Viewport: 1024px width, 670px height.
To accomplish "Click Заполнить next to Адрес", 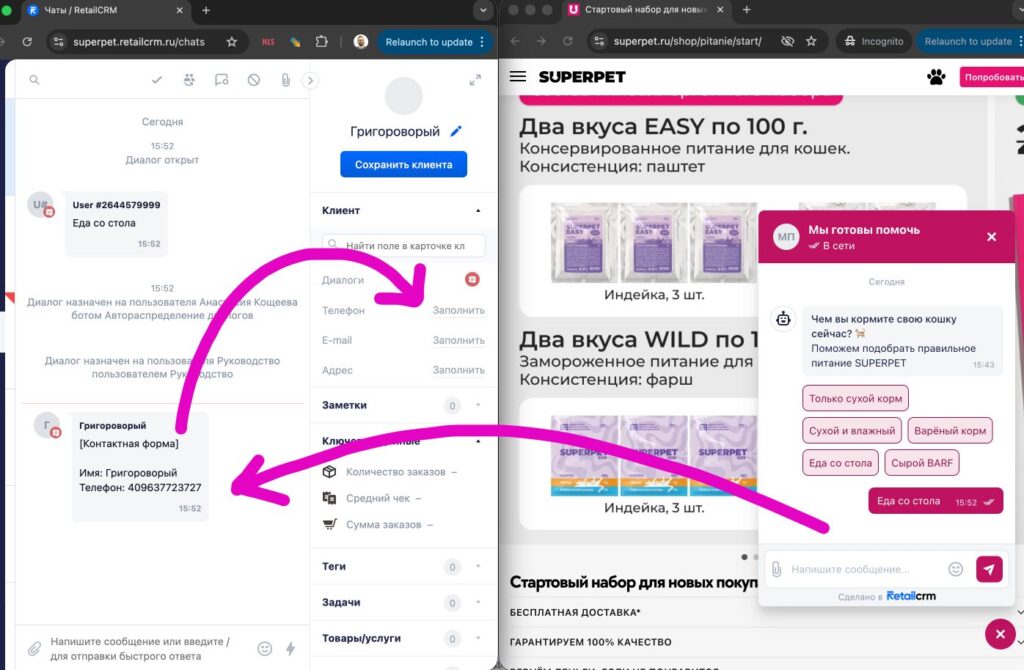I will coord(458,370).
